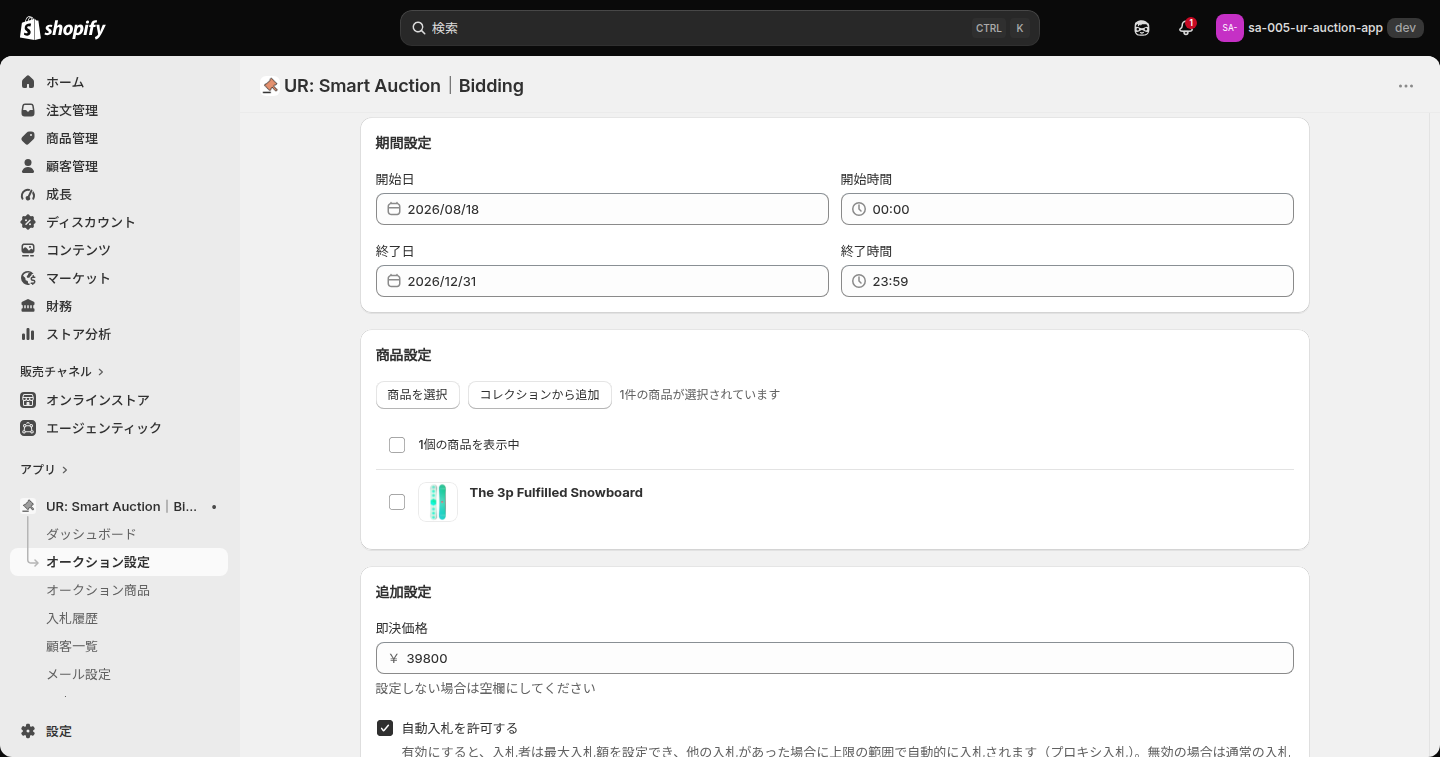1440x757 pixels.
Task: Select オークション設定 menu item
Action: [119, 562]
